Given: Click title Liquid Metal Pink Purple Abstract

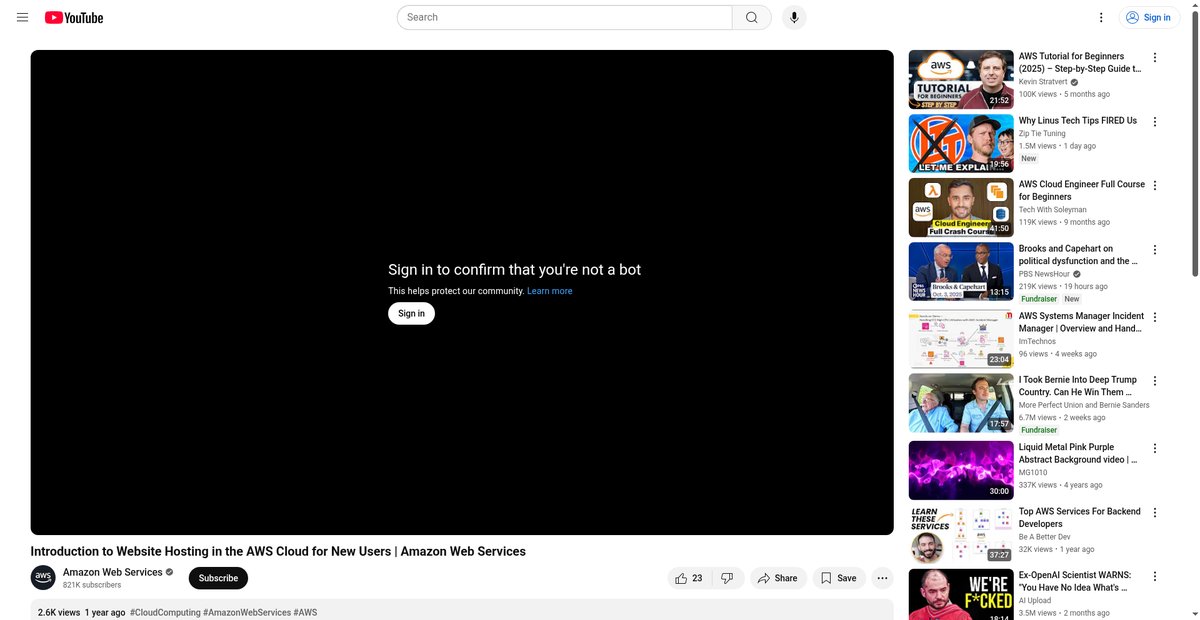Looking at the screenshot, I should pos(1078,454).
